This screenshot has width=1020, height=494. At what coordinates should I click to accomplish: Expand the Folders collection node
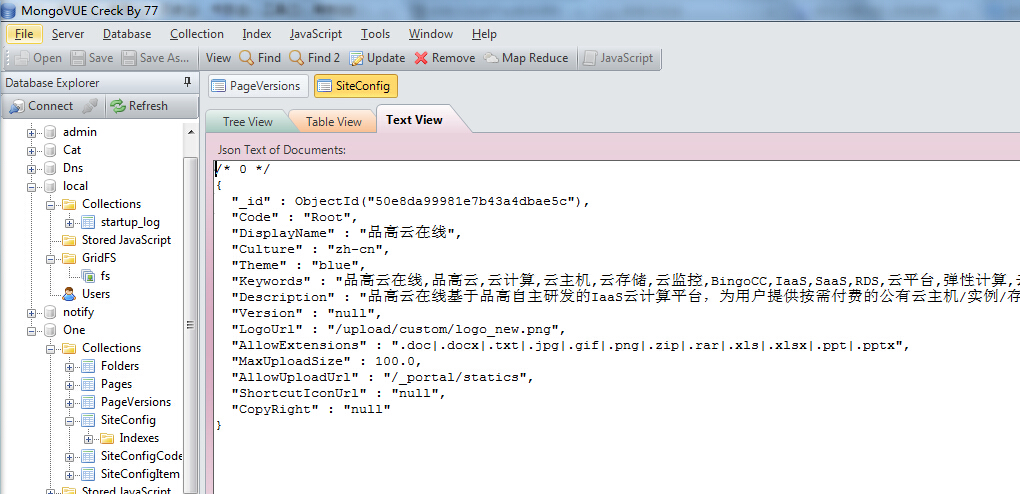tap(69, 367)
